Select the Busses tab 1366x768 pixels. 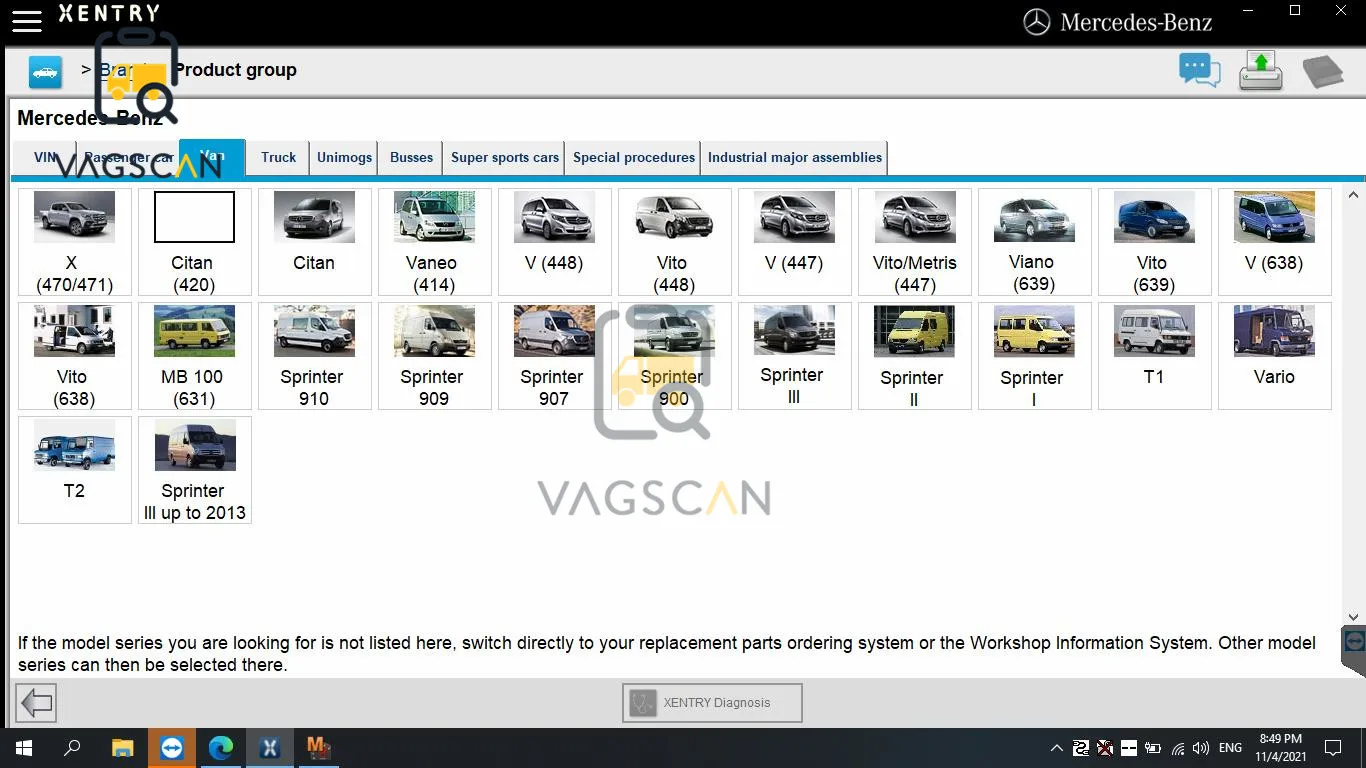[412, 158]
